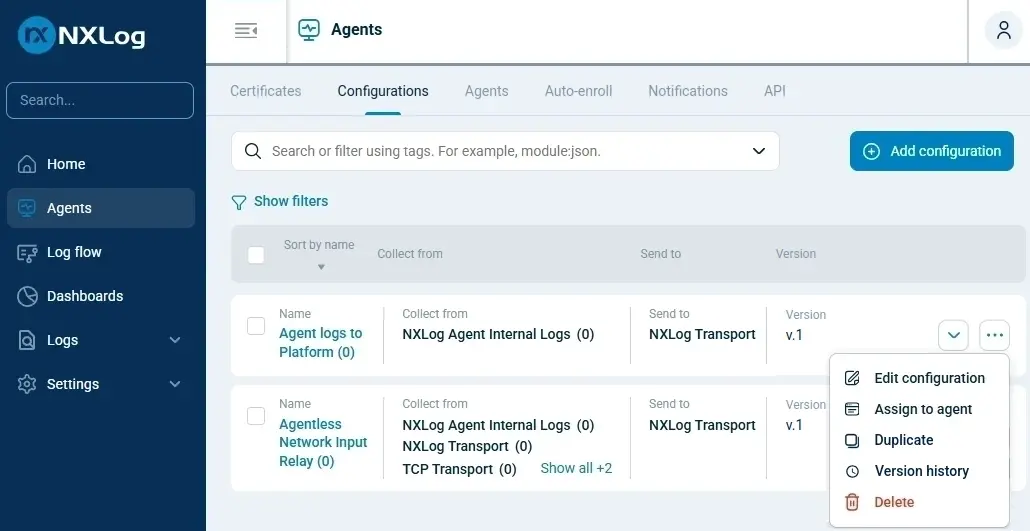This screenshot has height=531, width=1030.
Task: Navigate to Home in the sidebar
Action: coord(101,164)
